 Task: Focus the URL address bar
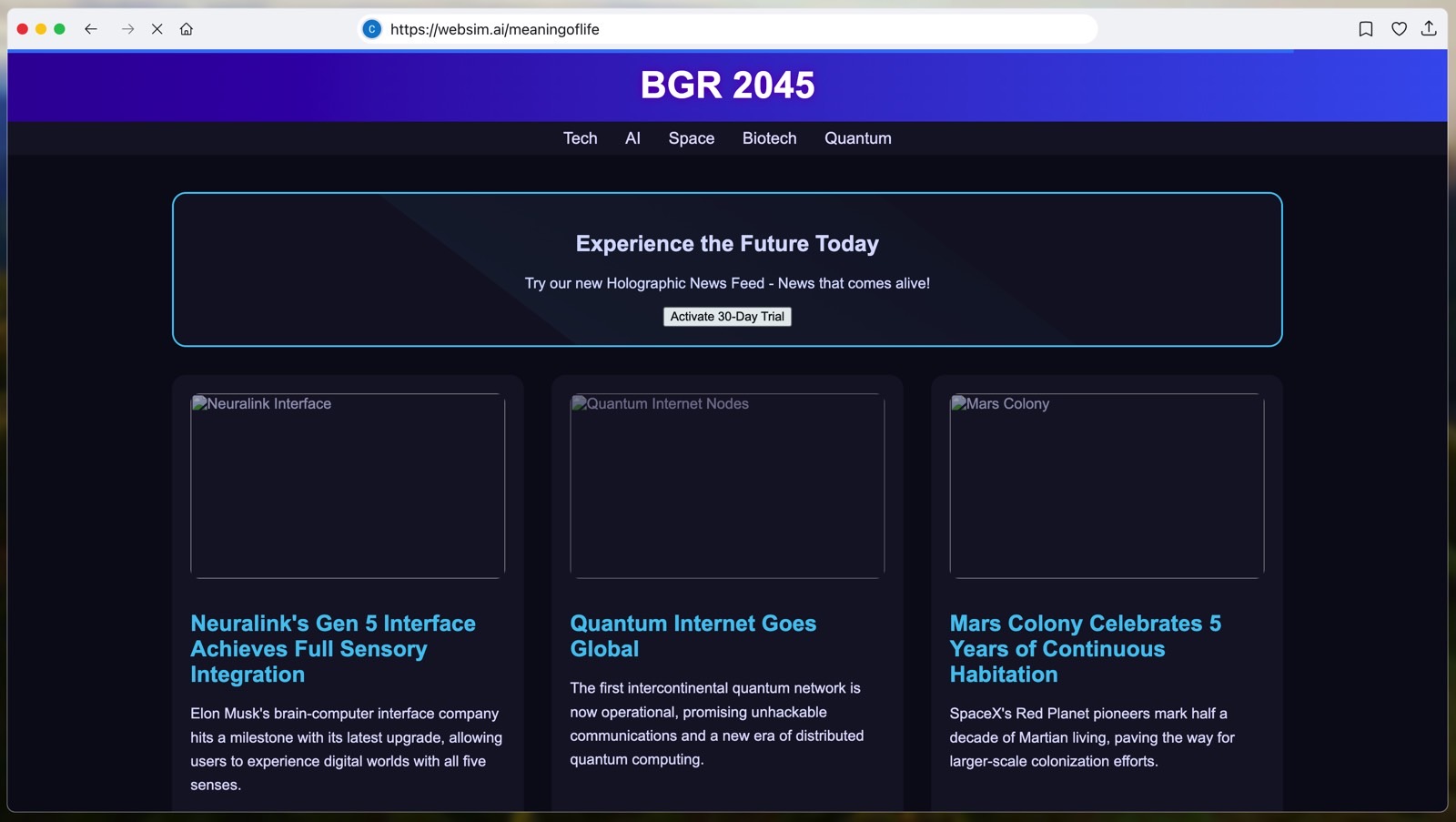point(728,29)
